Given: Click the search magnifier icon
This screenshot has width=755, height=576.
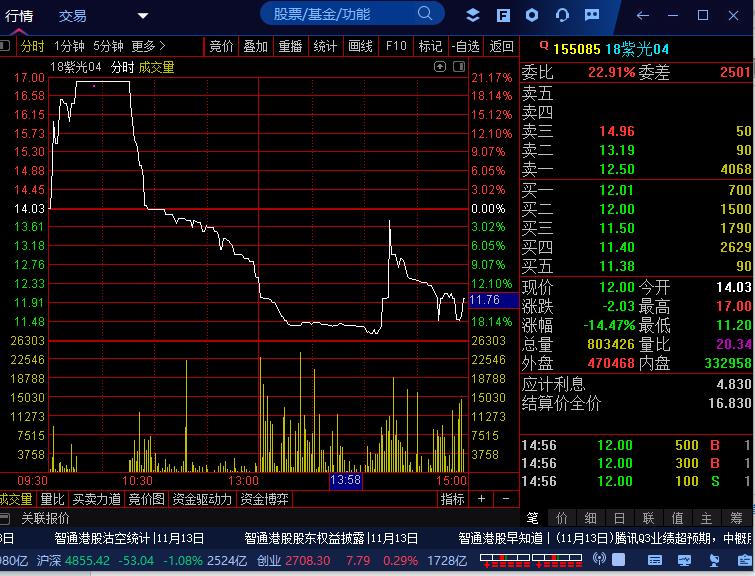Looking at the screenshot, I should click(425, 13).
